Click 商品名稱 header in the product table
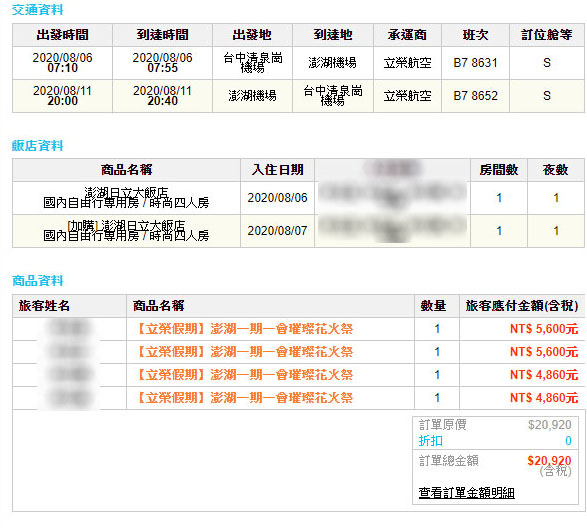This screenshot has height=528, width=587. coord(158,306)
